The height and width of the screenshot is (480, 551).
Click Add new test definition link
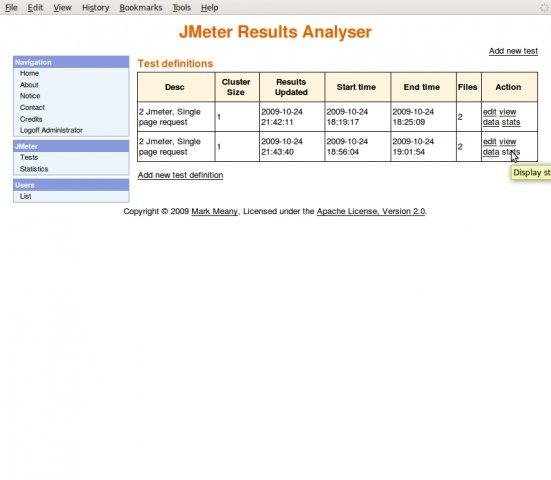click(180, 175)
